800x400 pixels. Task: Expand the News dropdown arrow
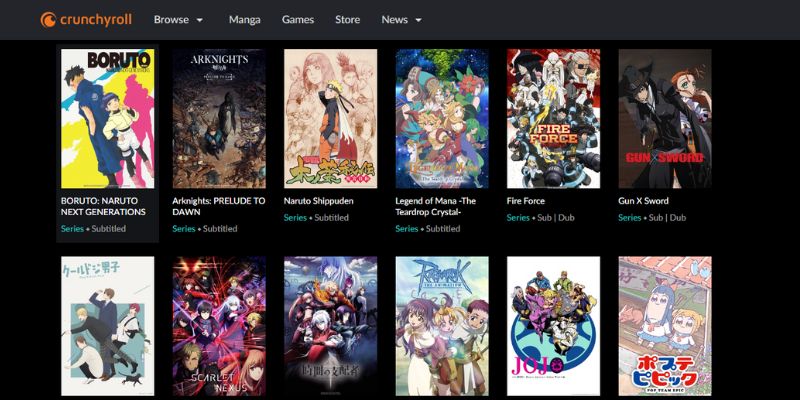(419, 20)
